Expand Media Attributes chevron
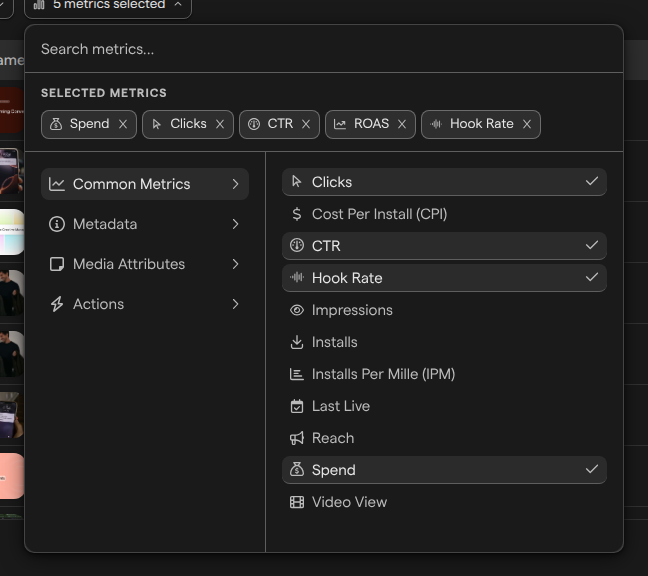648x576 pixels. pyautogui.click(x=236, y=264)
